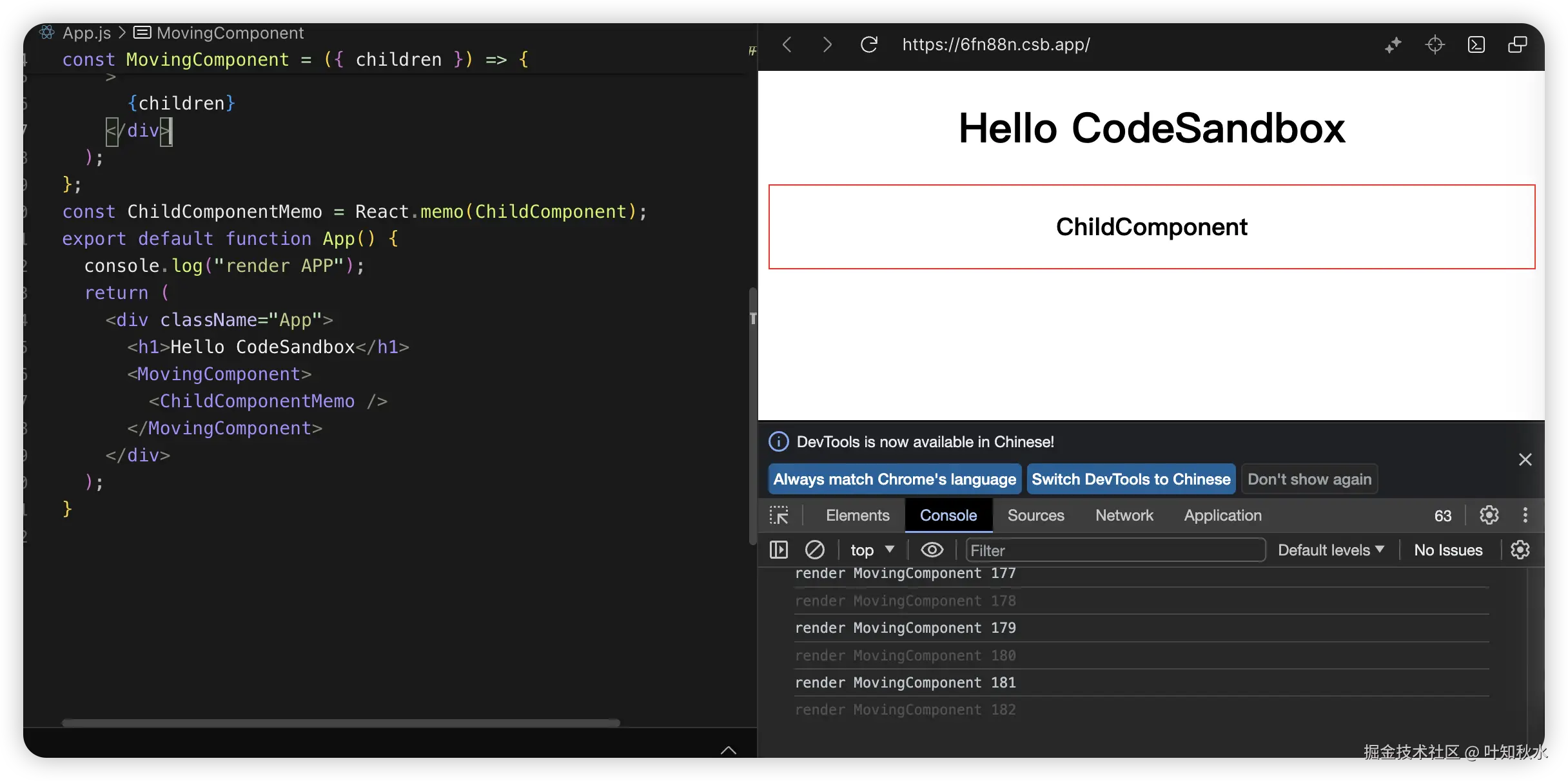Open the DevTools settings gear
The image size is (1568, 781).
tap(1489, 515)
